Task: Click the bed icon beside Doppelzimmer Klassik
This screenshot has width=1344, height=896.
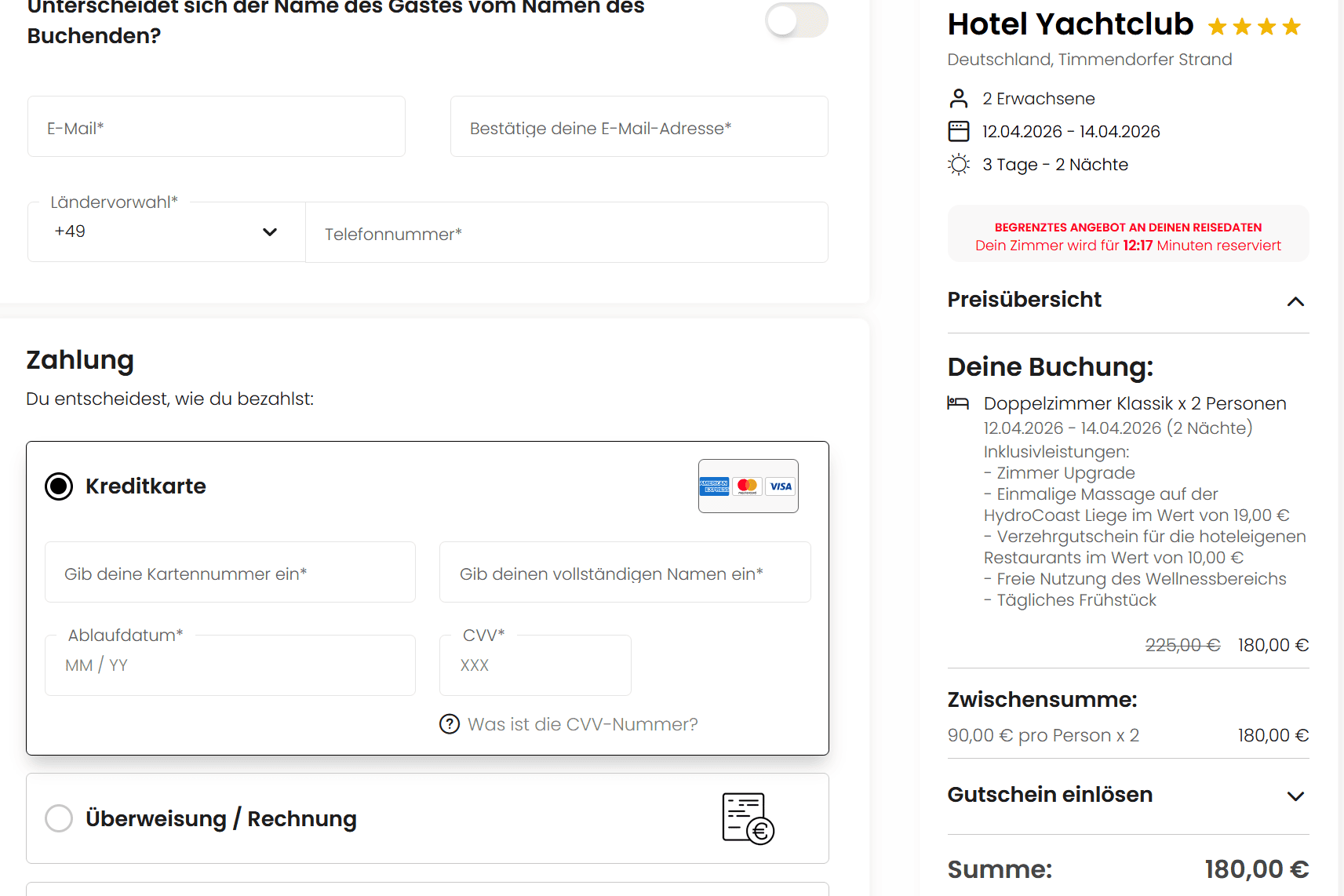Action: [x=958, y=403]
